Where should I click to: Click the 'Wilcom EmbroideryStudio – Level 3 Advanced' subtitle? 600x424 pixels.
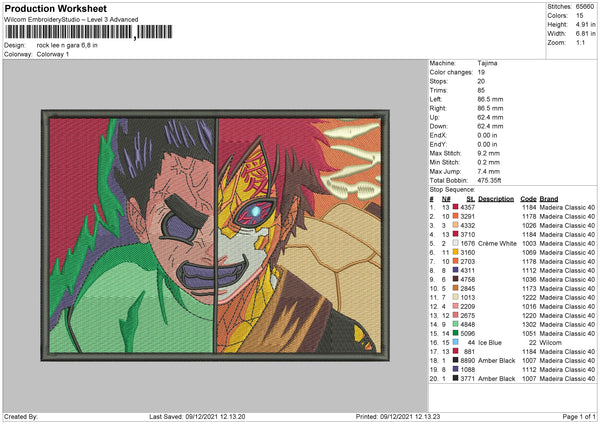click(71, 19)
